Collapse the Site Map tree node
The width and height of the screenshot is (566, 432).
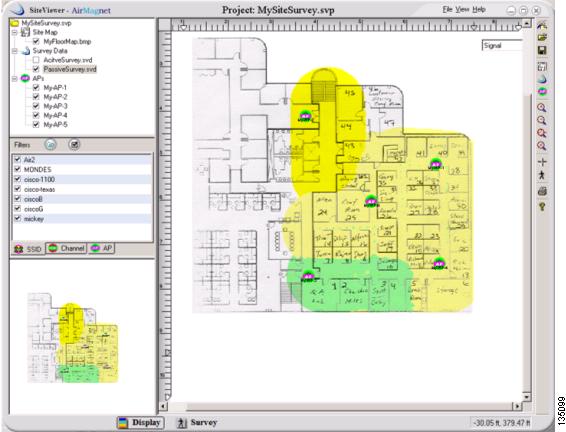coord(15,32)
